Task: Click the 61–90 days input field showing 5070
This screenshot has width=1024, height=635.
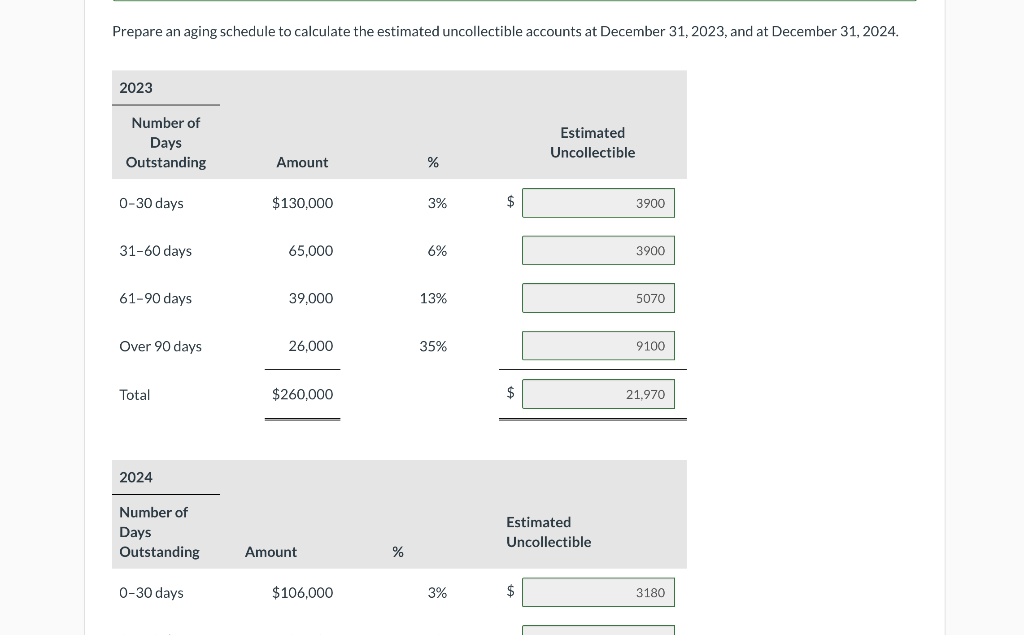Action: [598, 297]
